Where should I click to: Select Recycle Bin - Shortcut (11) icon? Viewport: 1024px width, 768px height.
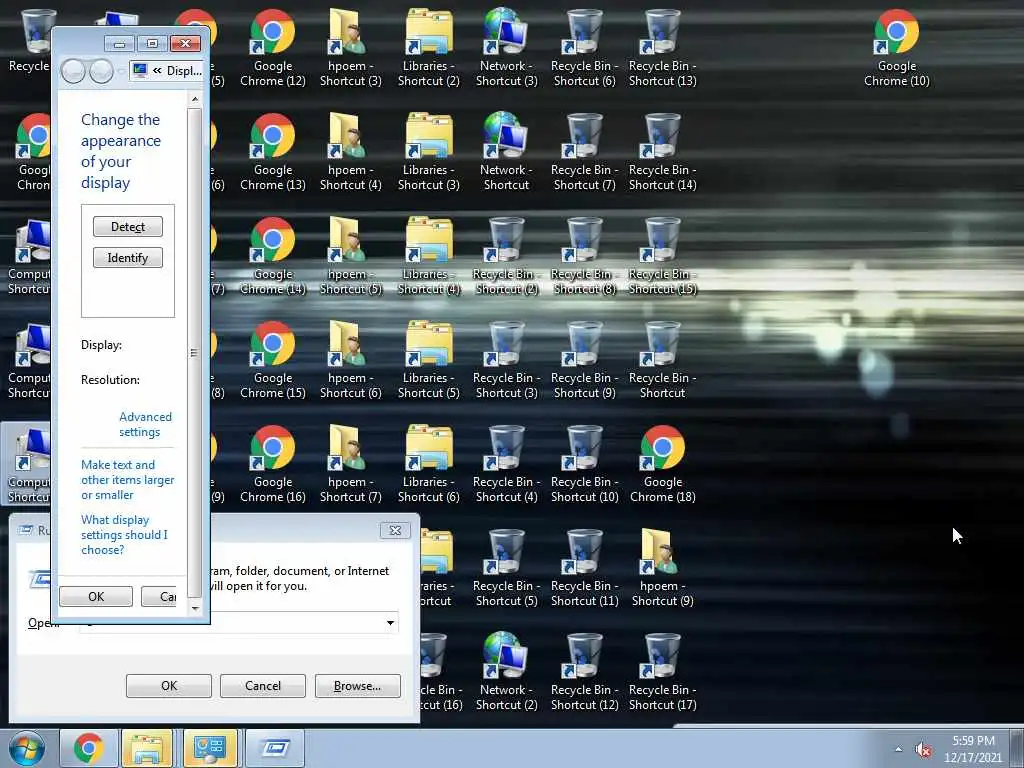584,568
